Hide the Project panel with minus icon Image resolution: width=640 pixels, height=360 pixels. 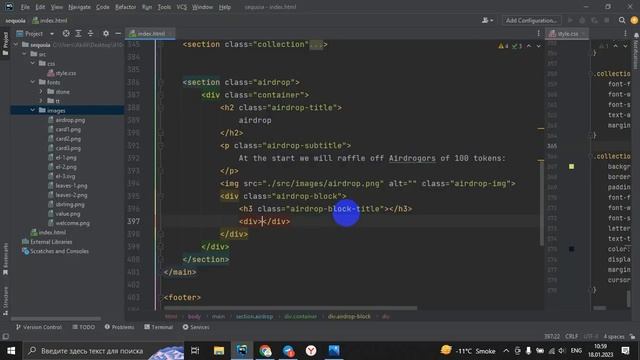[118, 33]
